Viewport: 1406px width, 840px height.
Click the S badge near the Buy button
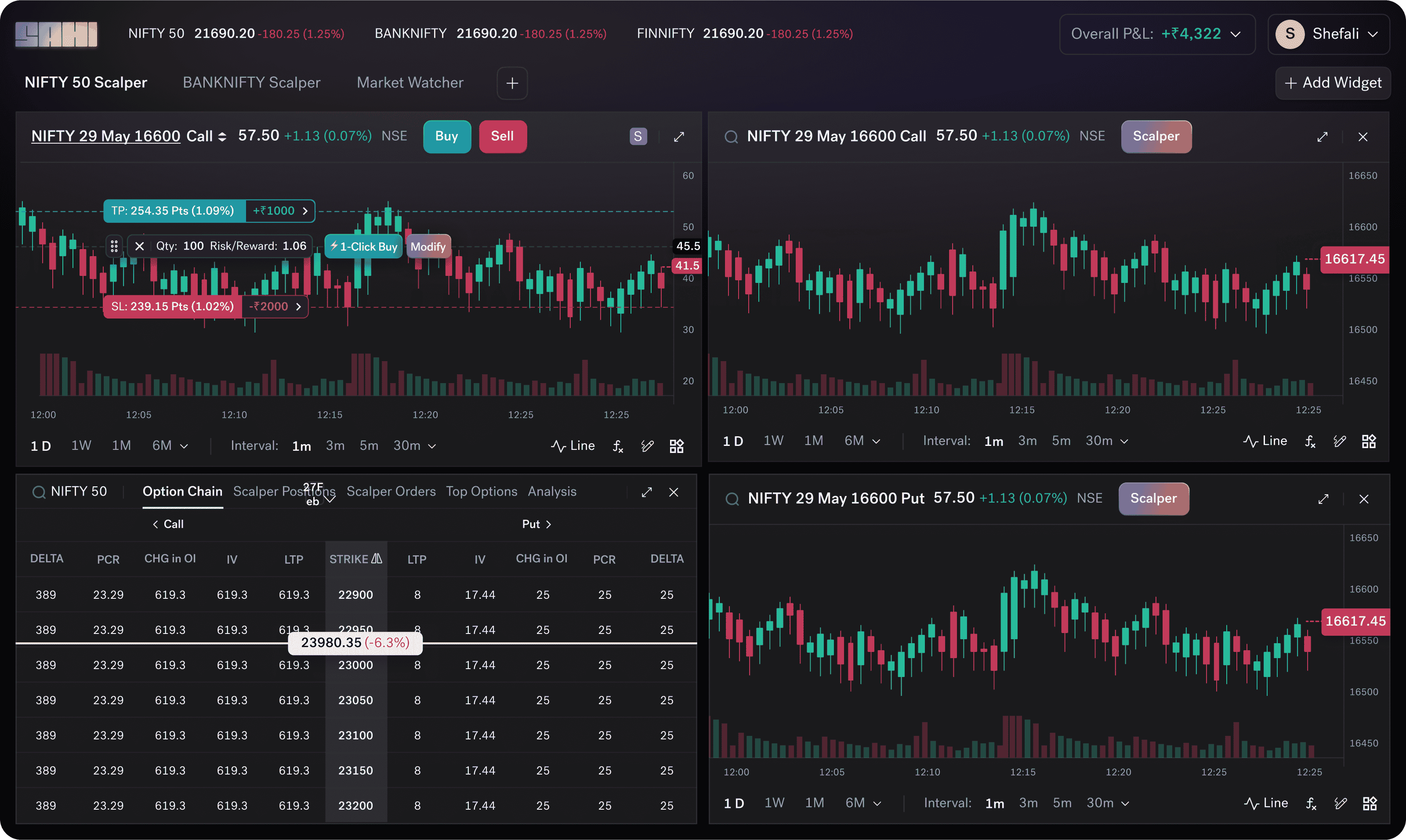[x=638, y=137]
